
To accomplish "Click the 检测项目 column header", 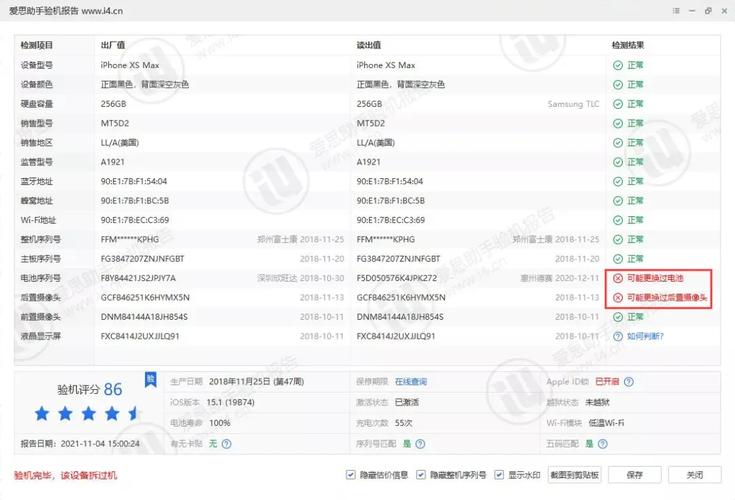I will [37, 45].
